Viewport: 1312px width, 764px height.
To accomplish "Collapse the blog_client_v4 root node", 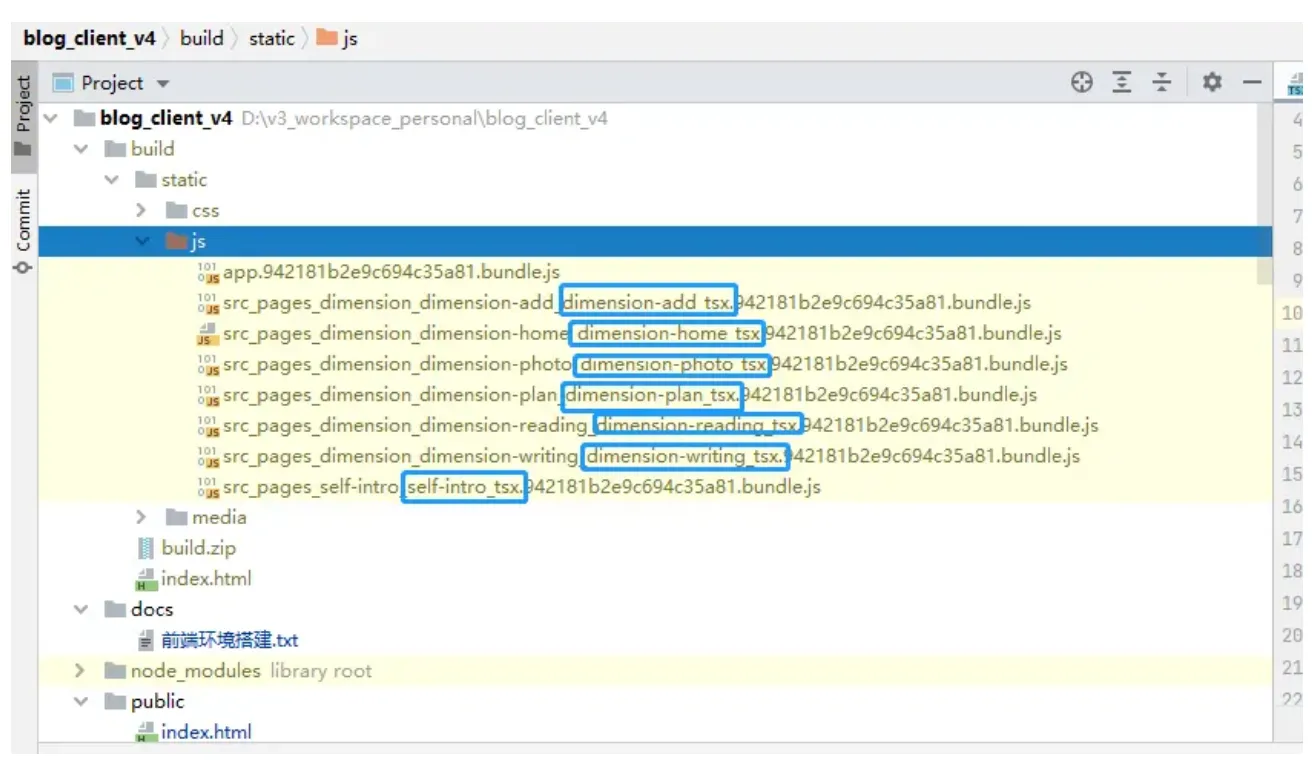I will [51, 118].
